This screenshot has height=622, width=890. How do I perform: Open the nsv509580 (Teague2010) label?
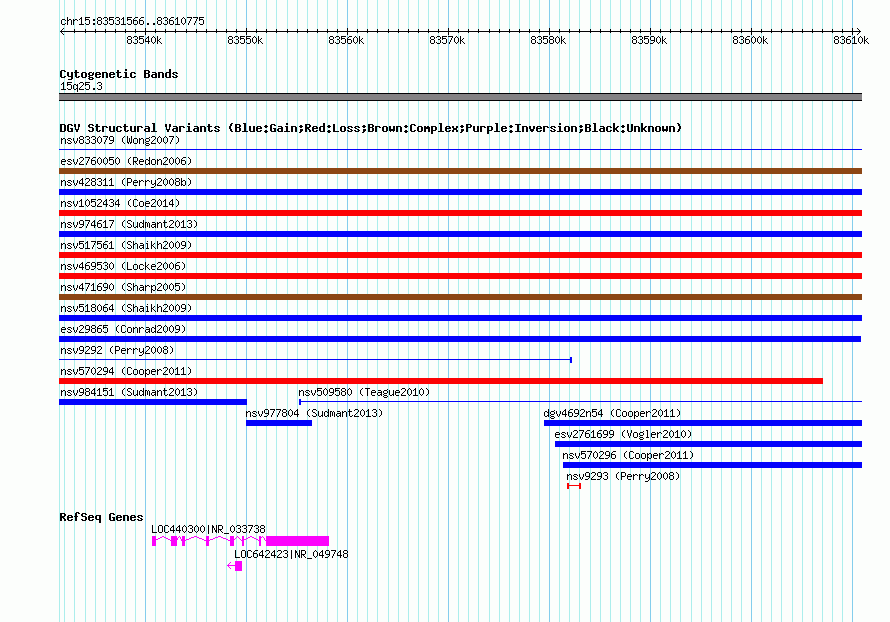[x=364, y=392]
